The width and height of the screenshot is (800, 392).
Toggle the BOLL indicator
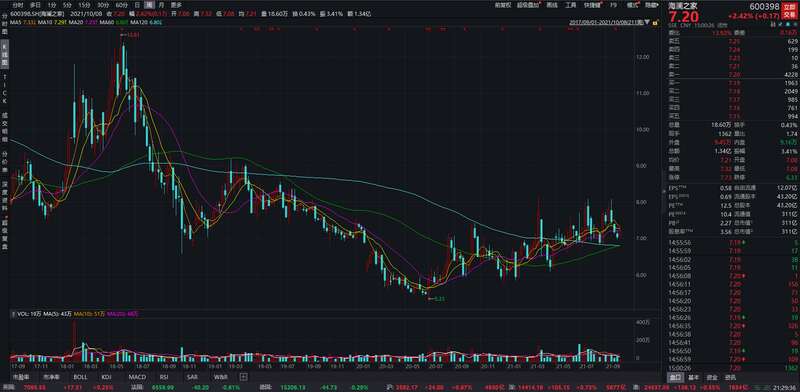pos(80,377)
